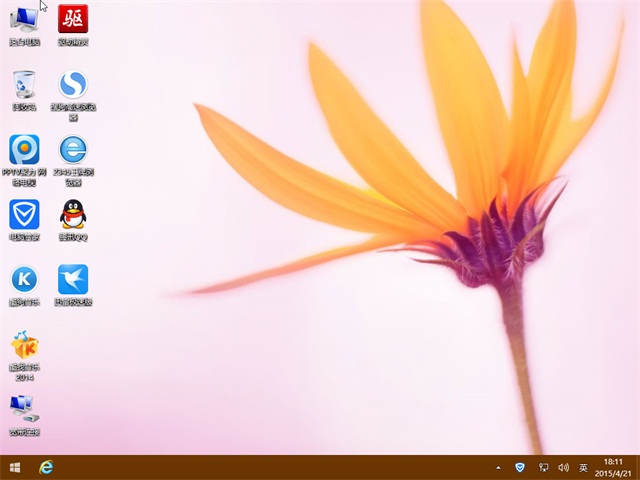640x480 pixels.
Task: Open the Recycle Bin
Action: pos(24,91)
